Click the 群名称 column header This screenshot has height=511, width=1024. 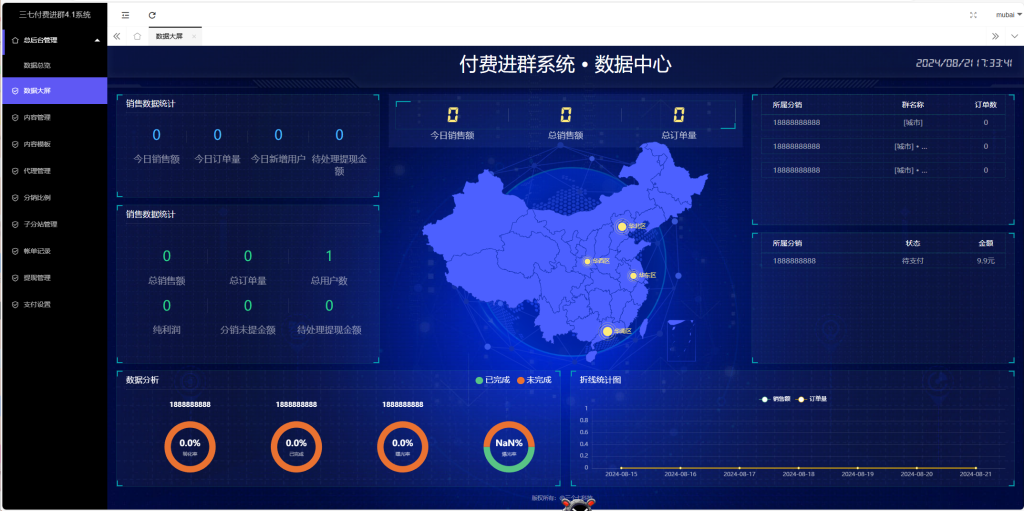[912, 105]
